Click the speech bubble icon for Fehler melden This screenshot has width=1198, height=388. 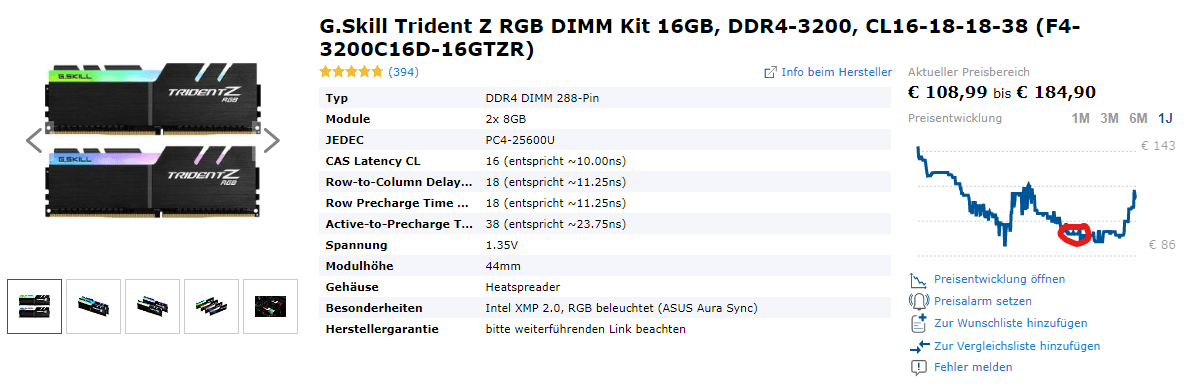pyautogui.click(x=918, y=367)
